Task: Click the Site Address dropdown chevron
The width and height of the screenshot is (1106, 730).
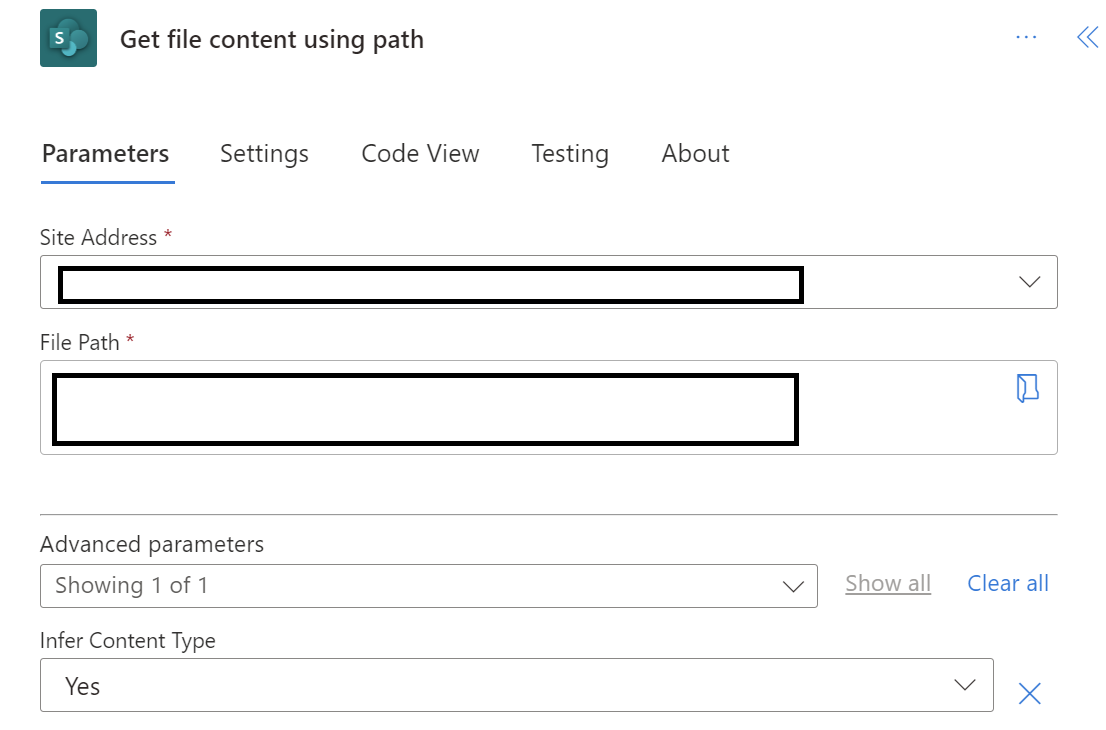Action: [x=1029, y=282]
